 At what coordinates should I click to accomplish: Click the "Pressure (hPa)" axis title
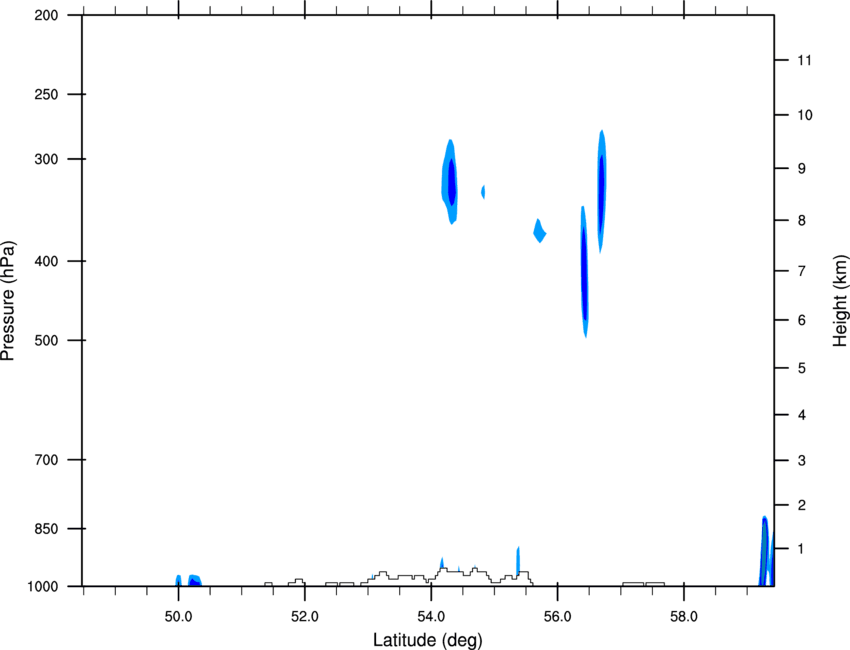pos(8,301)
